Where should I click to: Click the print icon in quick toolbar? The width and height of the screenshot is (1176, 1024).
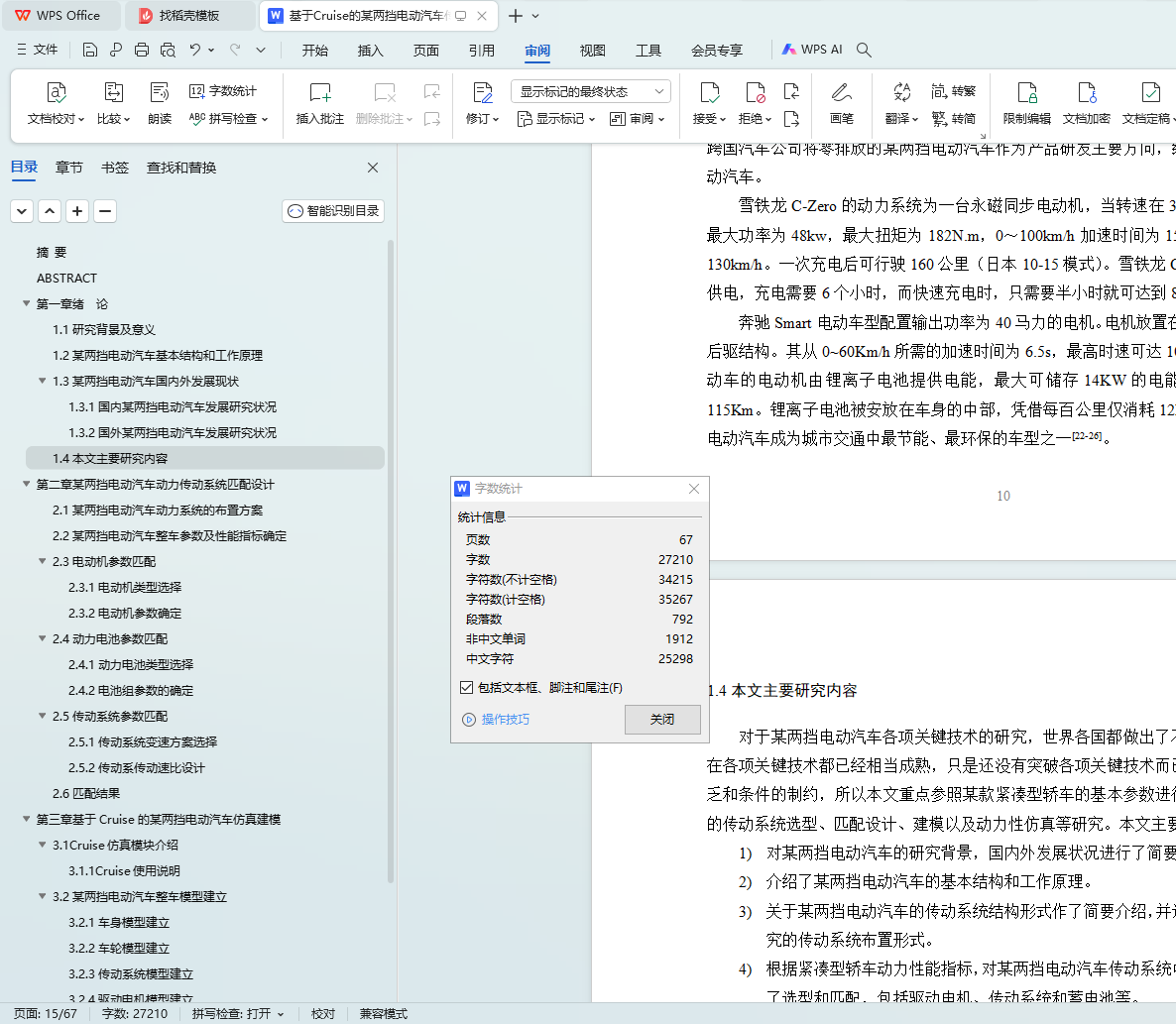tap(142, 50)
